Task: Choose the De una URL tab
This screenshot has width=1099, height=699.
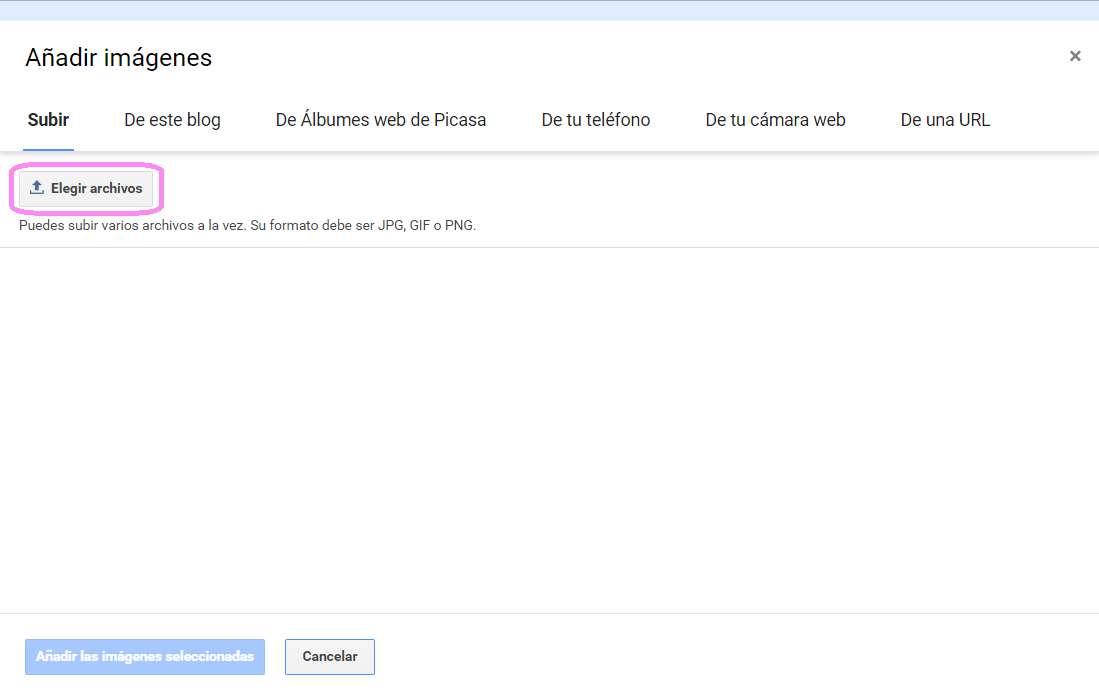Action: 946,120
